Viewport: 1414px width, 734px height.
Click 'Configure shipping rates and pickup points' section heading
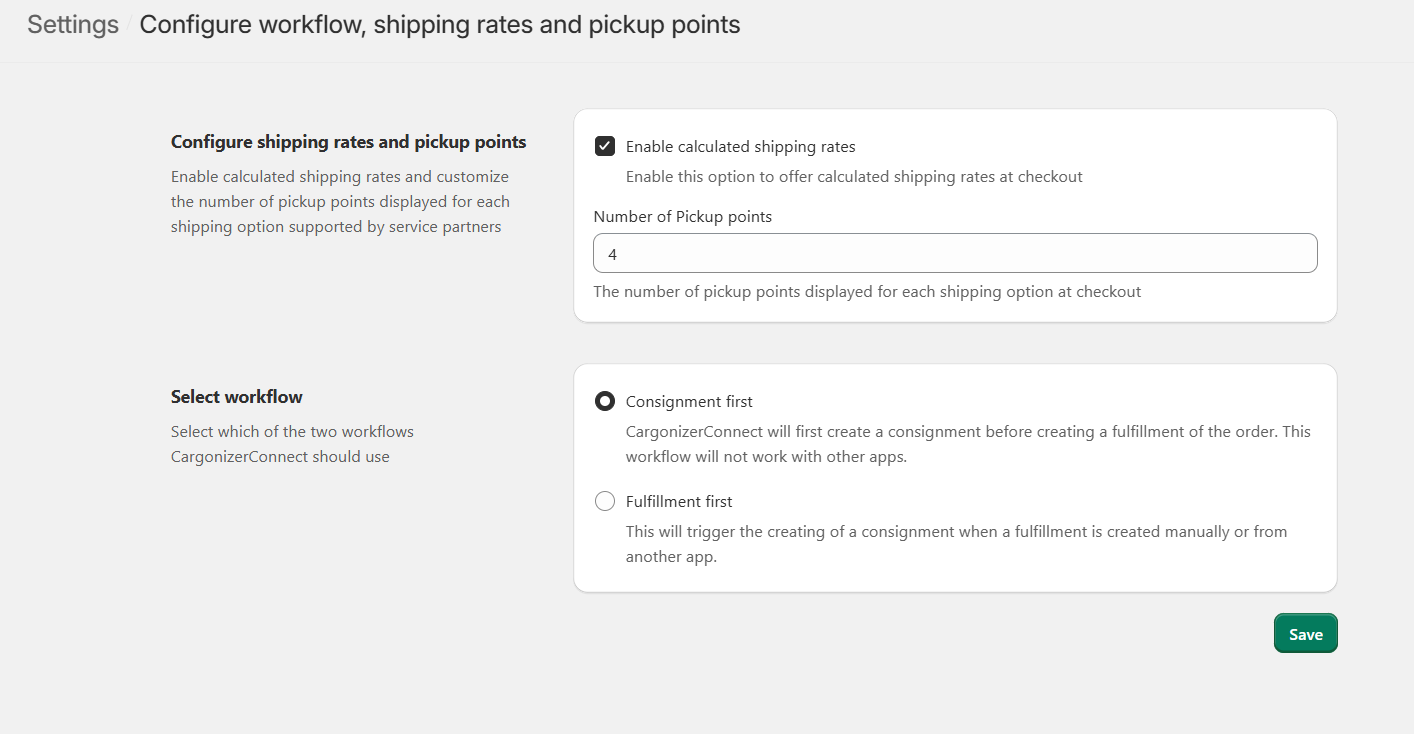point(348,142)
